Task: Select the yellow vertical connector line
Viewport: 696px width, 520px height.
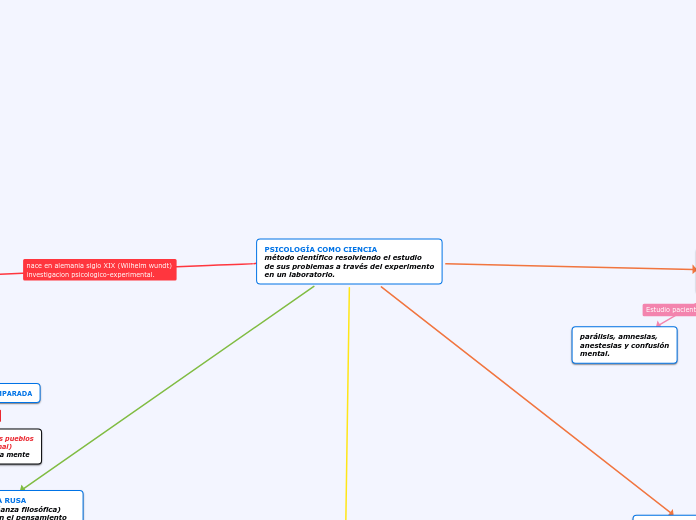Action: click(348, 403)
